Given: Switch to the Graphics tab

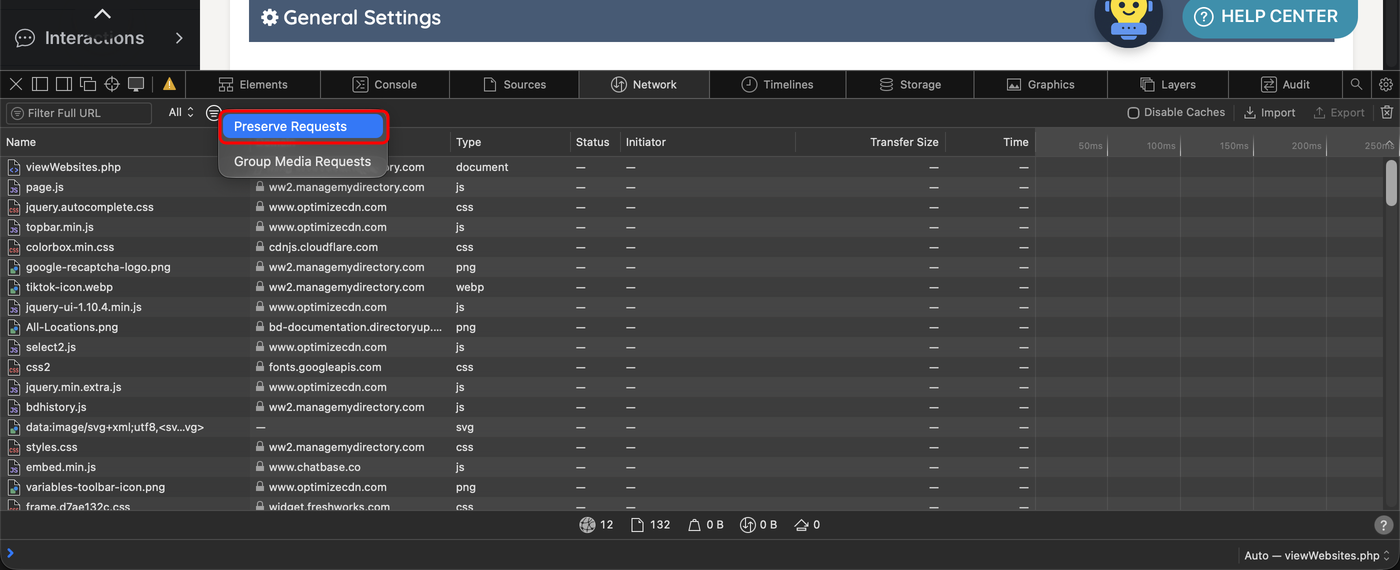Looking at the screenshot, I should [x=1040, y=84].
